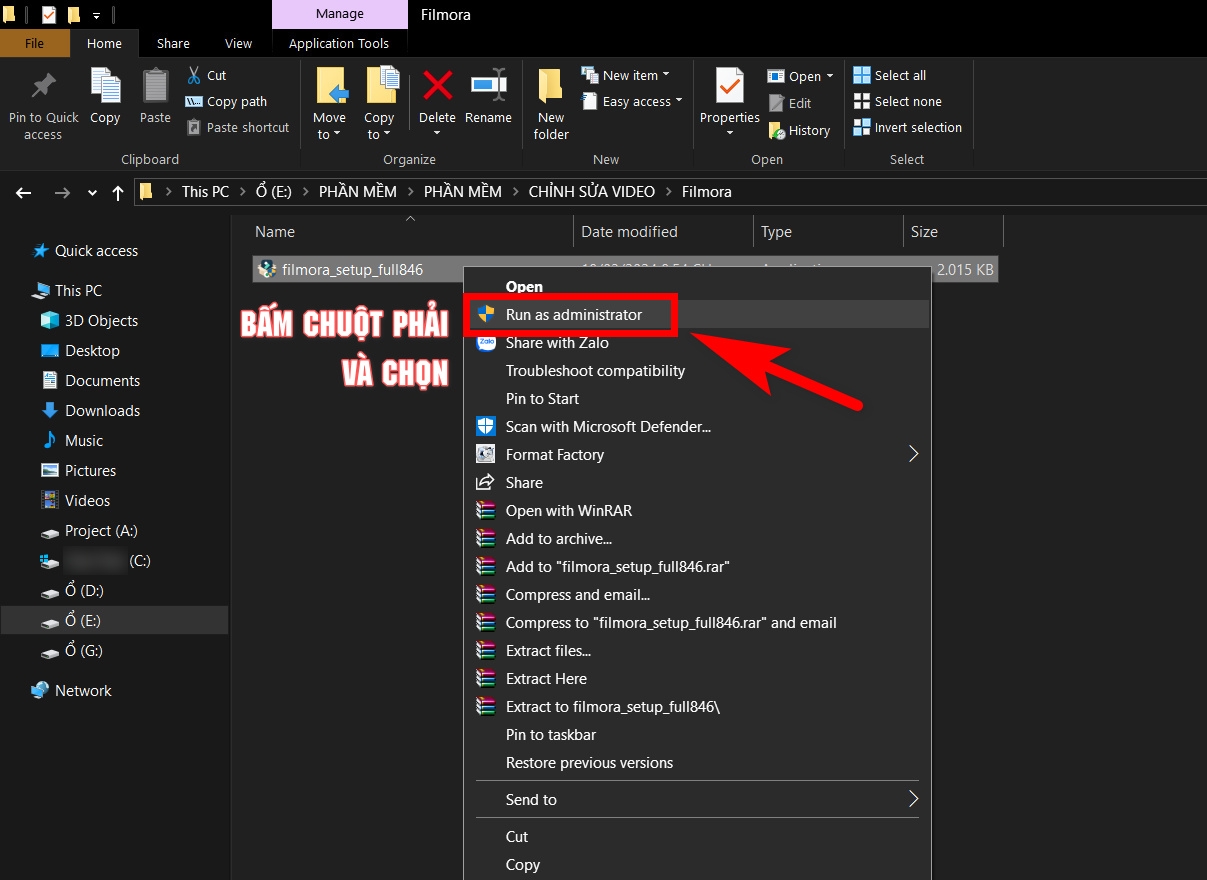This screenshot has width=1207, height=880.
Task: Open the Move to dropdown
Action: (x=330, y=104)
